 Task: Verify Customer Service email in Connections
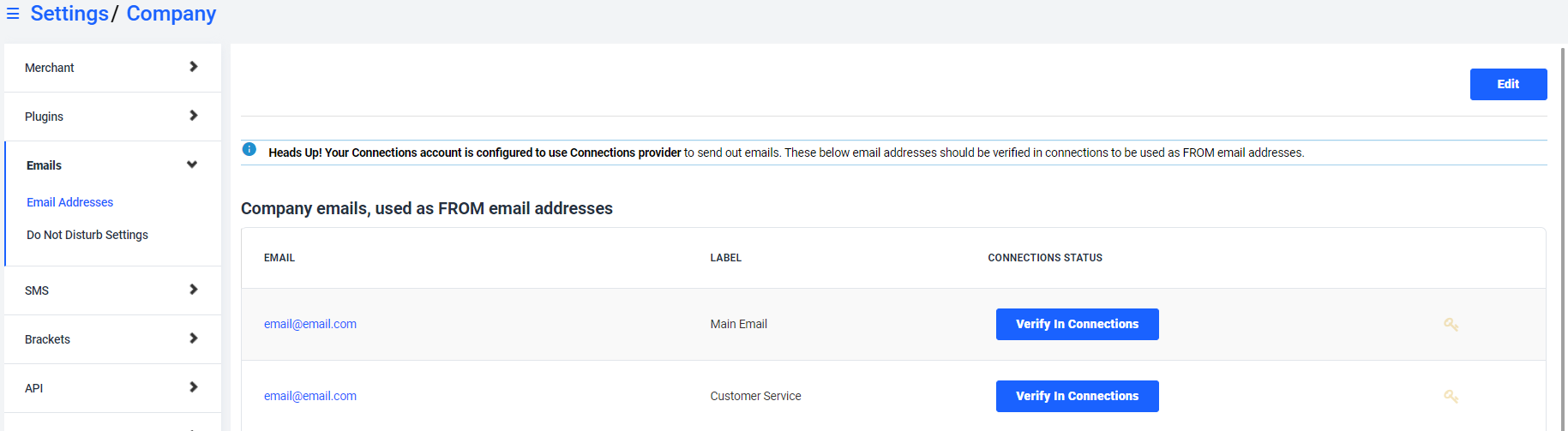(1077, 396)
